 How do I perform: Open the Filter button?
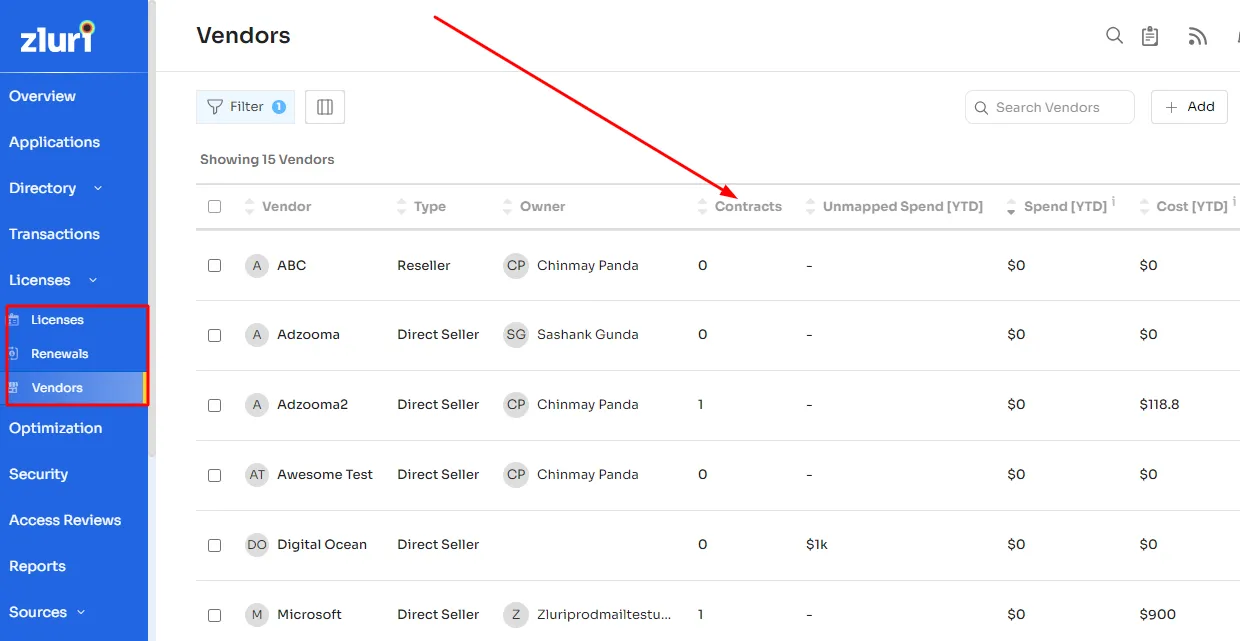[x=245, y=107]
